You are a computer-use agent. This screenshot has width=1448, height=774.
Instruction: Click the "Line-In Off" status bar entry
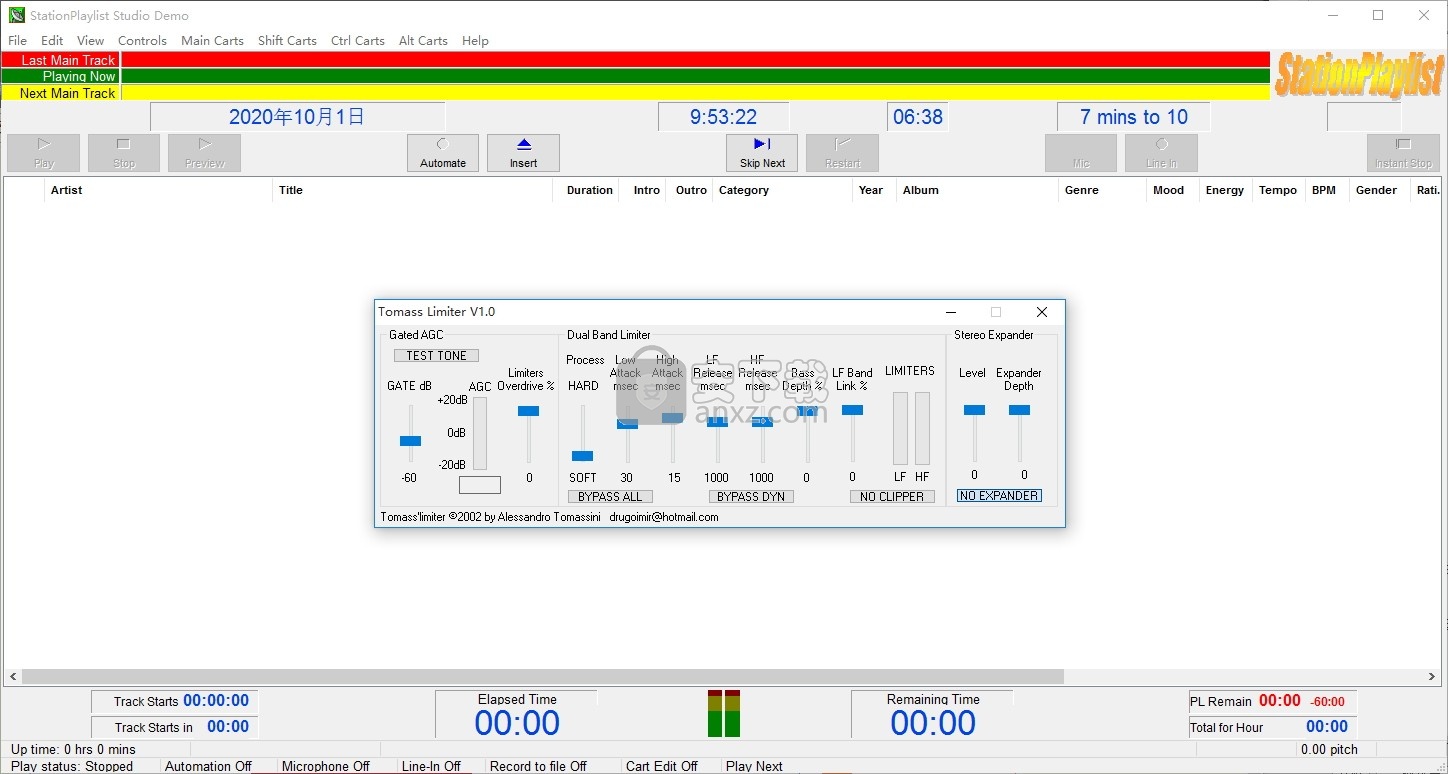(431, 766)
